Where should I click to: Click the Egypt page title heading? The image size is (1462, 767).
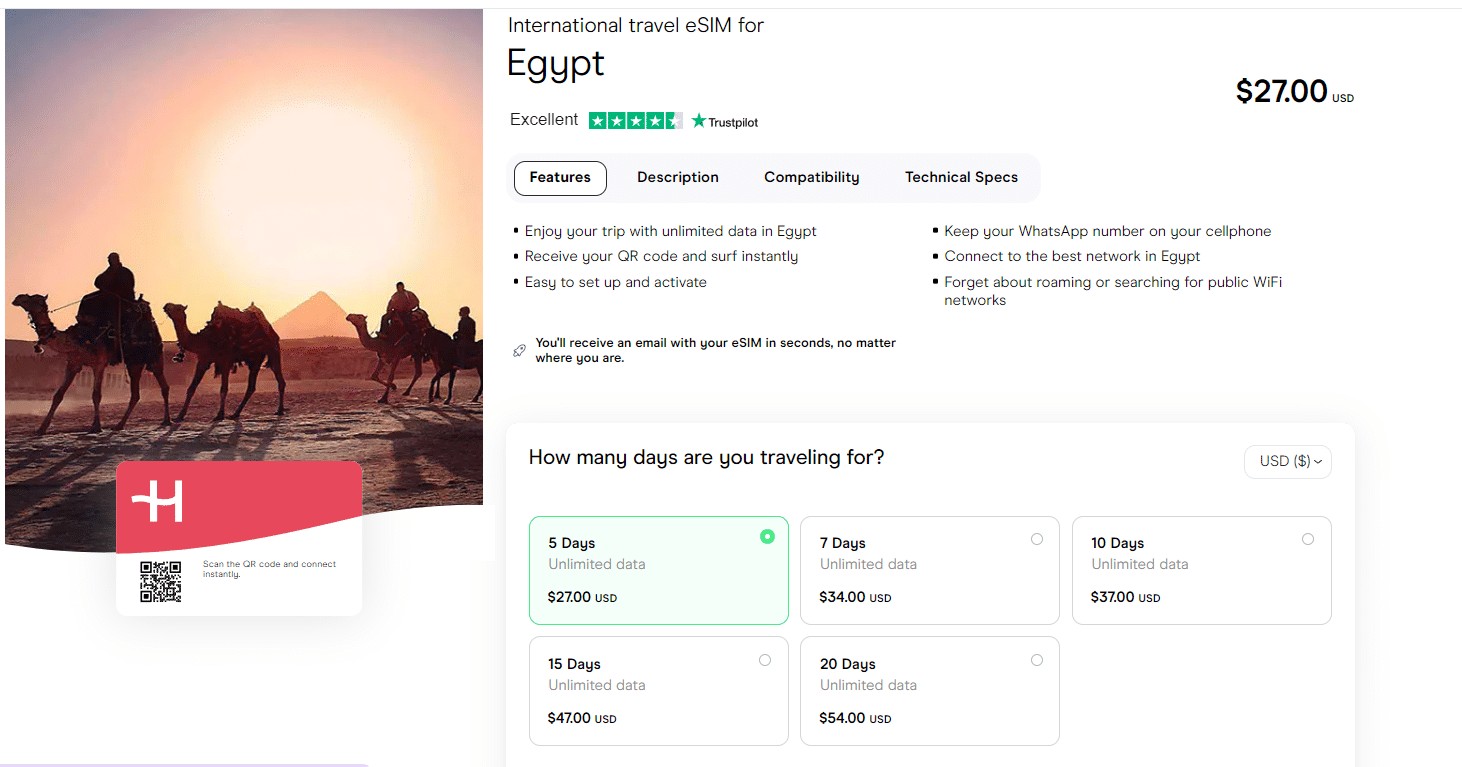tap(556, 63)
